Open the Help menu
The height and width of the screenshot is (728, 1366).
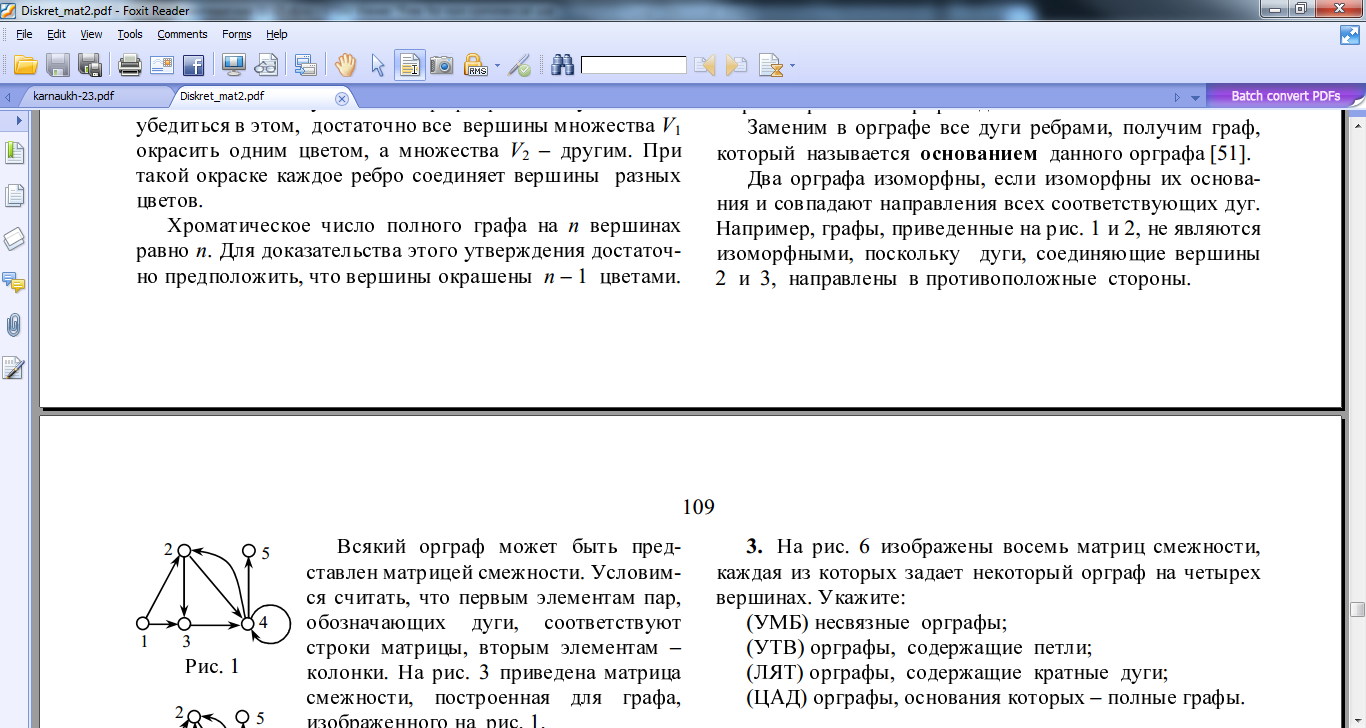click(x=276, y=34)
